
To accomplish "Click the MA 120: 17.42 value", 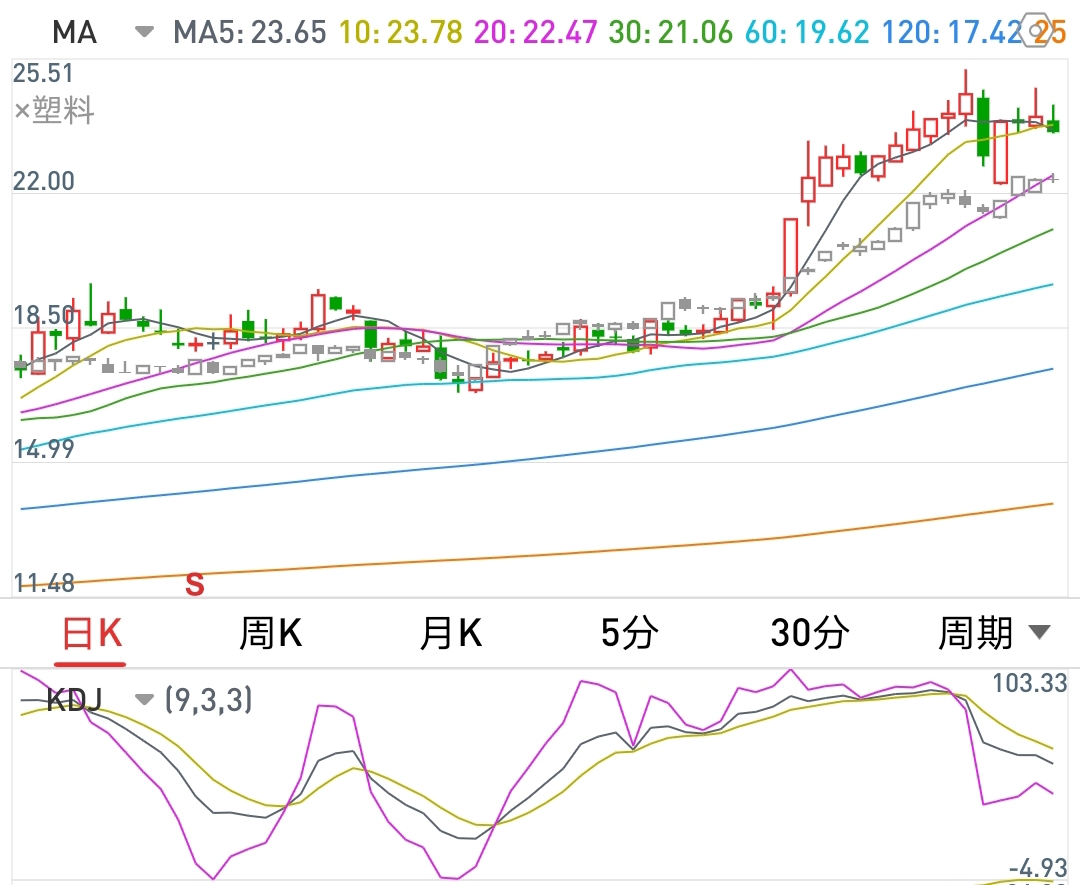I will point(952,32).
